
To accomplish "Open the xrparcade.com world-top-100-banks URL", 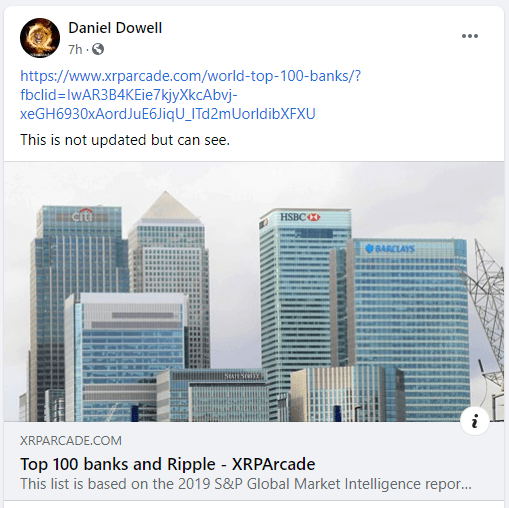I will click(191, 76).
